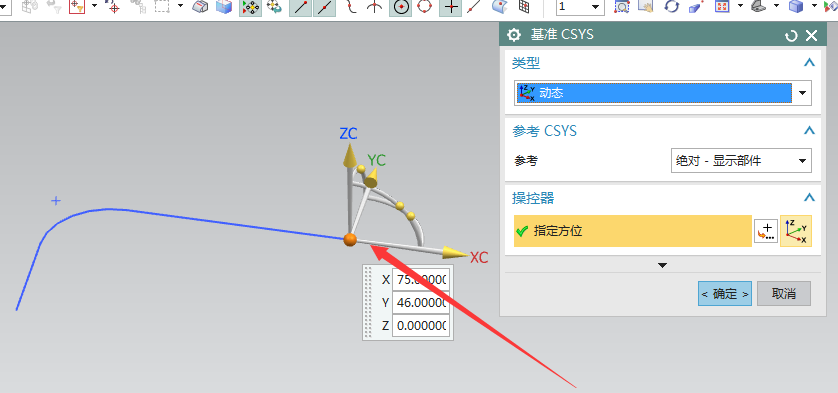
Task: Click the reset arrow in 基准 CSYS title
Action: tap(791, 36)
